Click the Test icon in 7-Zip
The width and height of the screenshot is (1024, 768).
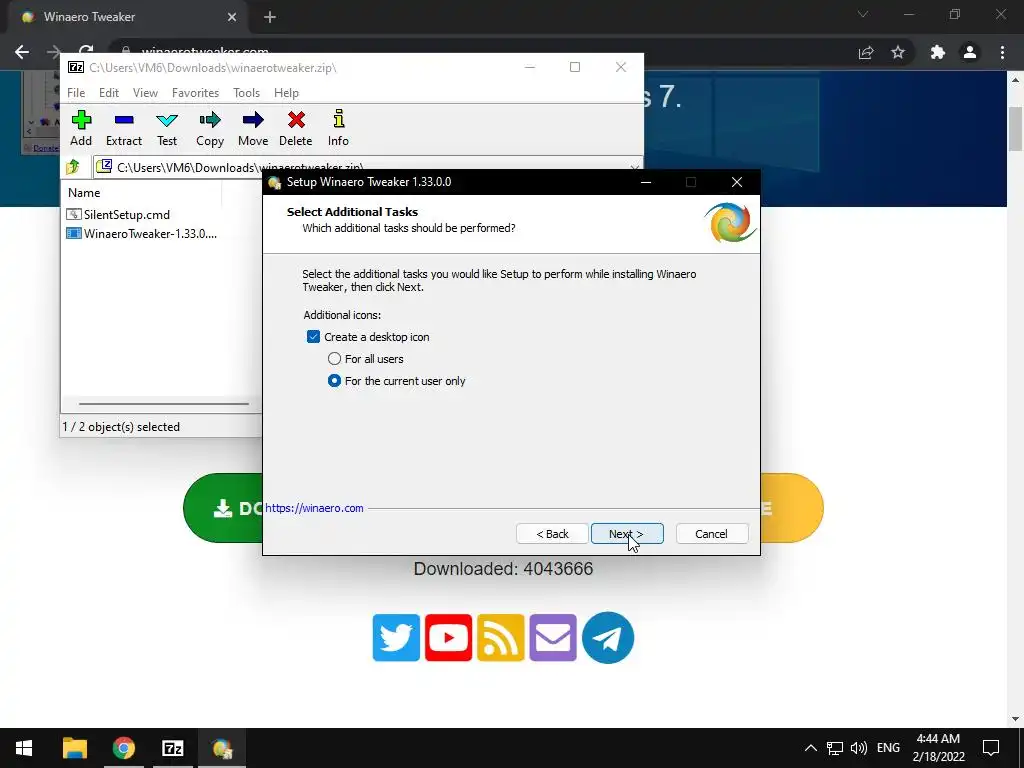[167, 128]
